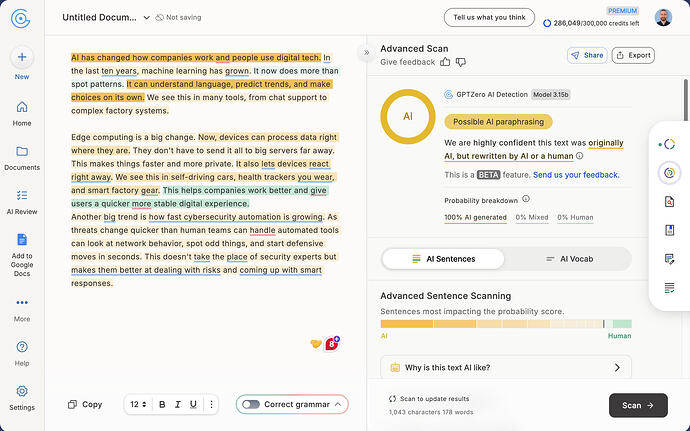Select 0% Mixed breakdown
Viewport: 690px width, 431px height.
(532, 218)
